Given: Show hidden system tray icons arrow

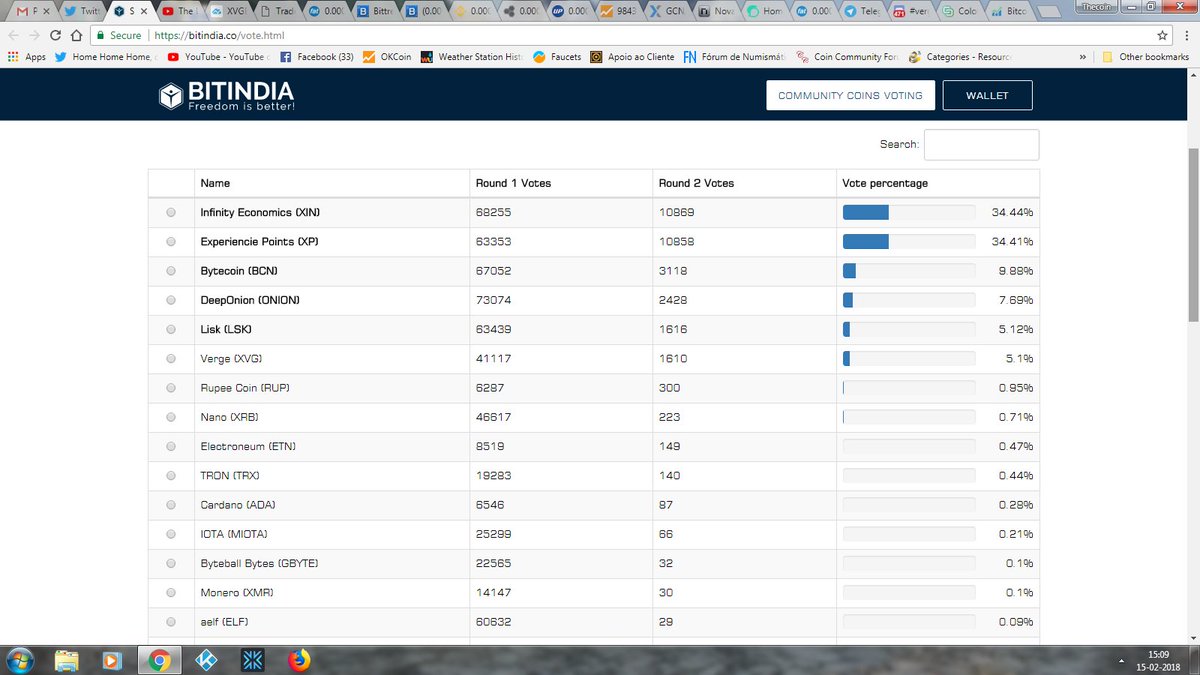Looking at the screenshot, I should pyautogui.click(x=1120, y=661).
